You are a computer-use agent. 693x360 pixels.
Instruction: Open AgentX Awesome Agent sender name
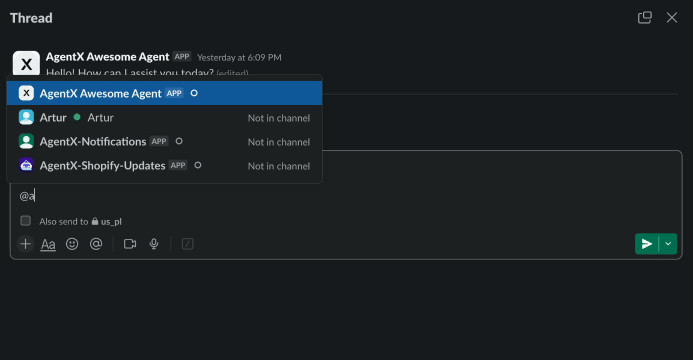tap(107, 57)
